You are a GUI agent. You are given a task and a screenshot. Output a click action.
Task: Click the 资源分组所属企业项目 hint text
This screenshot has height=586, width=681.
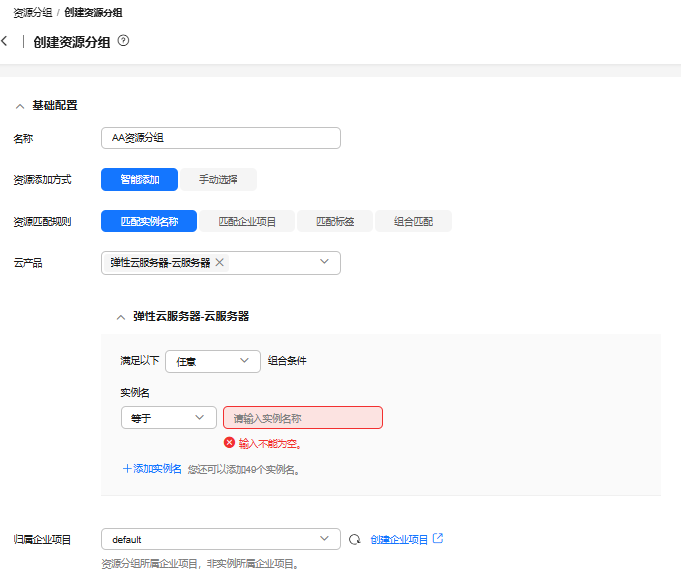(x=200, y=564)
